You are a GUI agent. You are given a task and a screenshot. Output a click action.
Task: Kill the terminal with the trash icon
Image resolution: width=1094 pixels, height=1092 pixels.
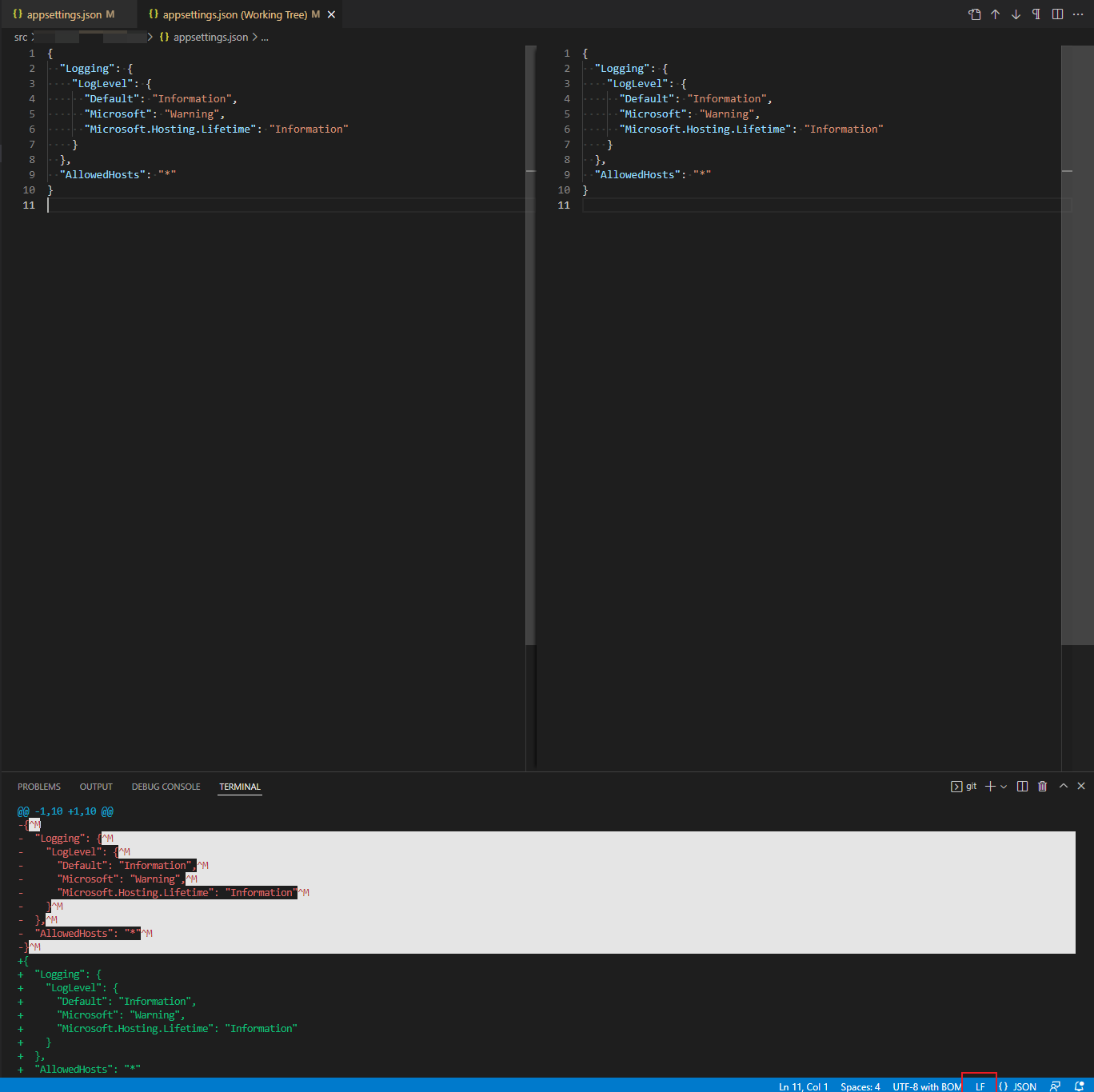coord(1042,786)
